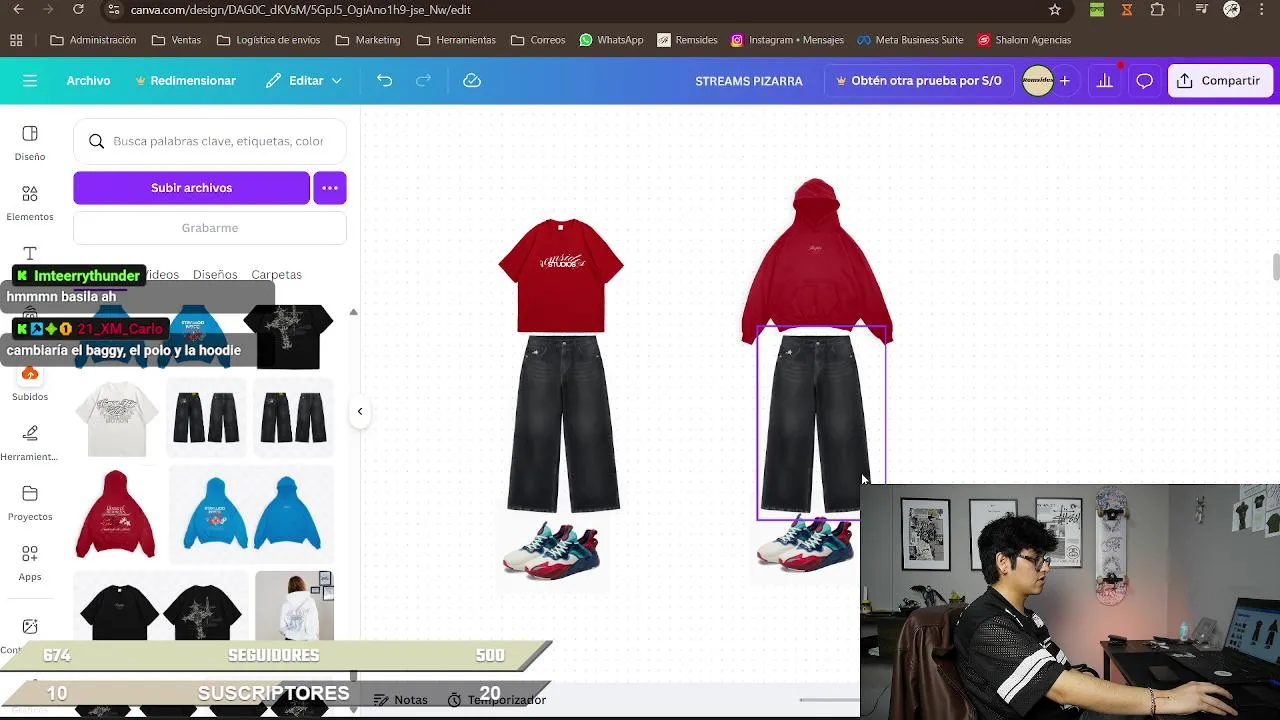This screenshot has width=1280, height=720.
Task: Click the redo arrow icon
Action: click(x=423, y=81)
